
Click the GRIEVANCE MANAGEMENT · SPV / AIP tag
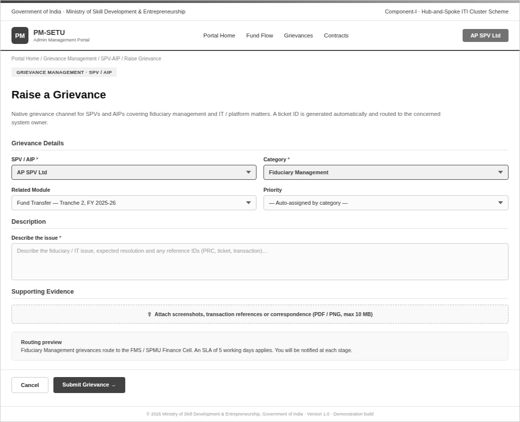[64, 72]
